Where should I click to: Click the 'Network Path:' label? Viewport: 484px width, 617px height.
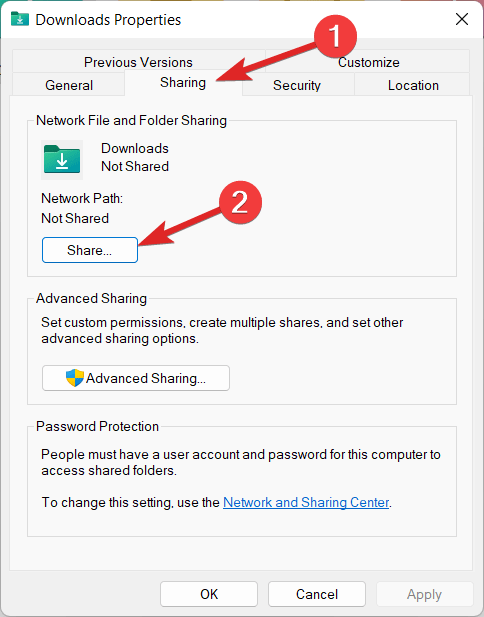[82, 198]
